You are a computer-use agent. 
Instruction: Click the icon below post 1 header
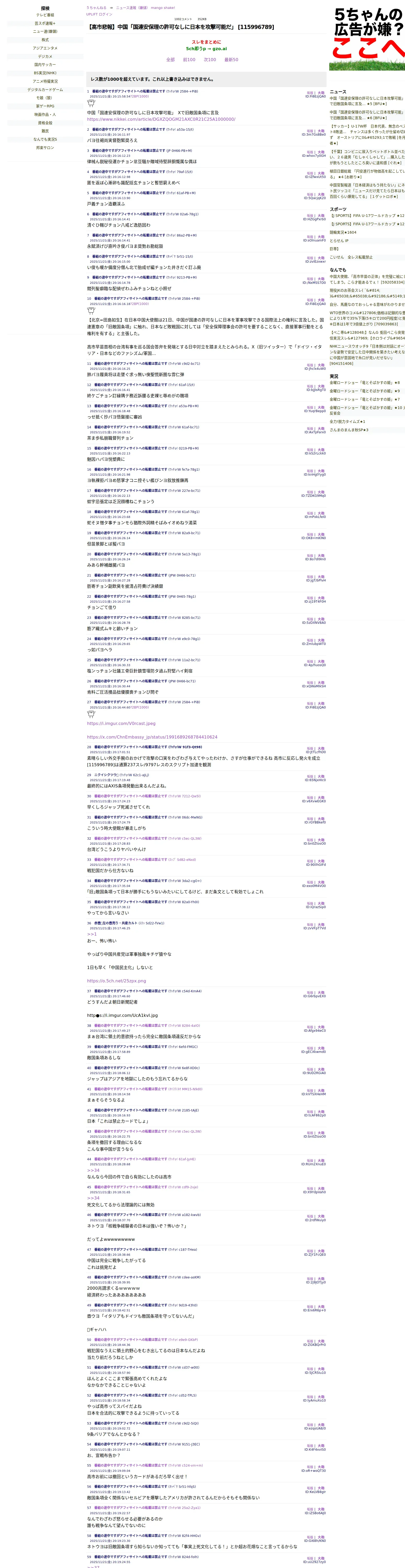pyautogui.click(x=91, y=103)
